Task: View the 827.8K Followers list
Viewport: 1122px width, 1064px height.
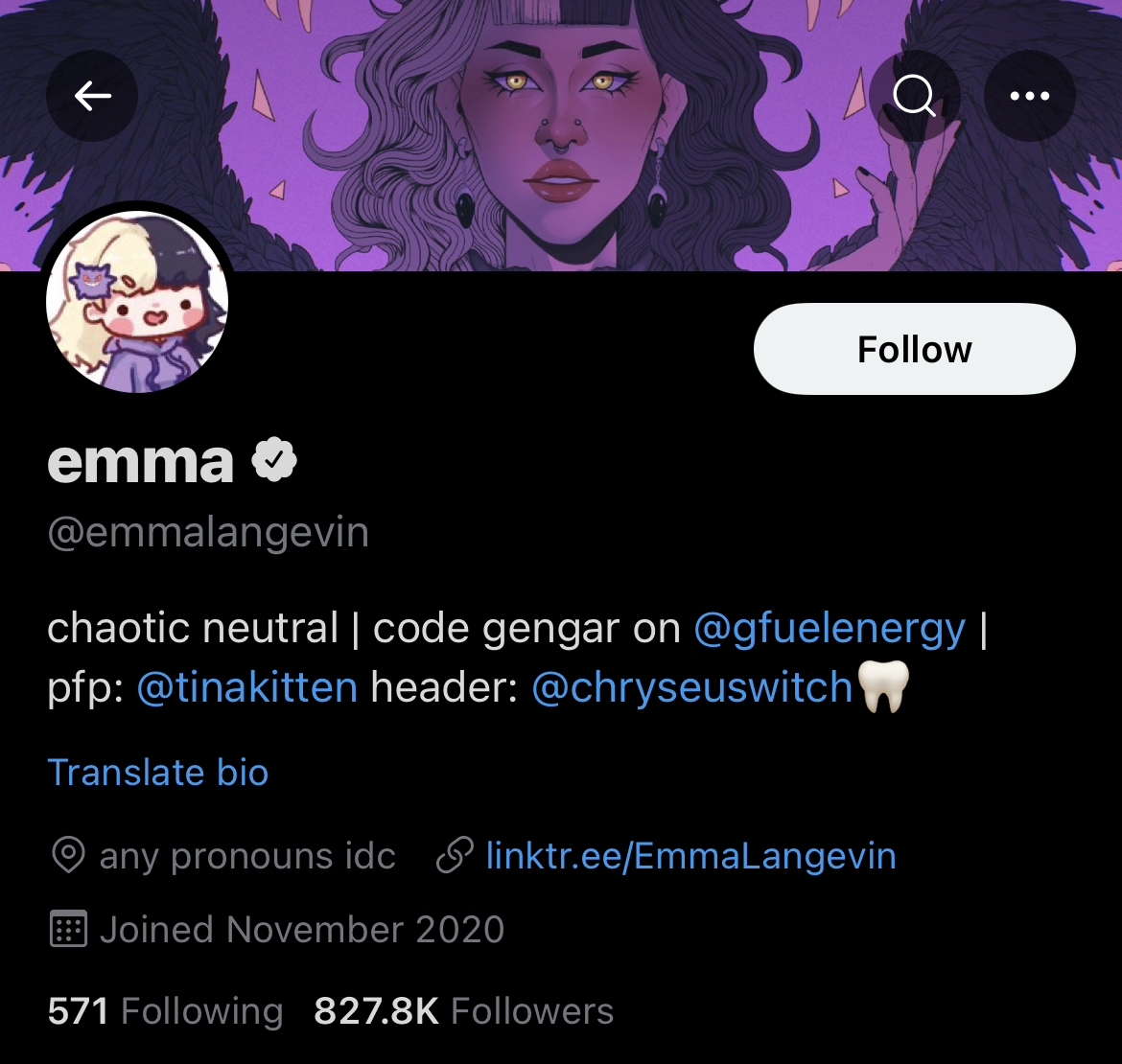Action: (x=464, y=1011)
